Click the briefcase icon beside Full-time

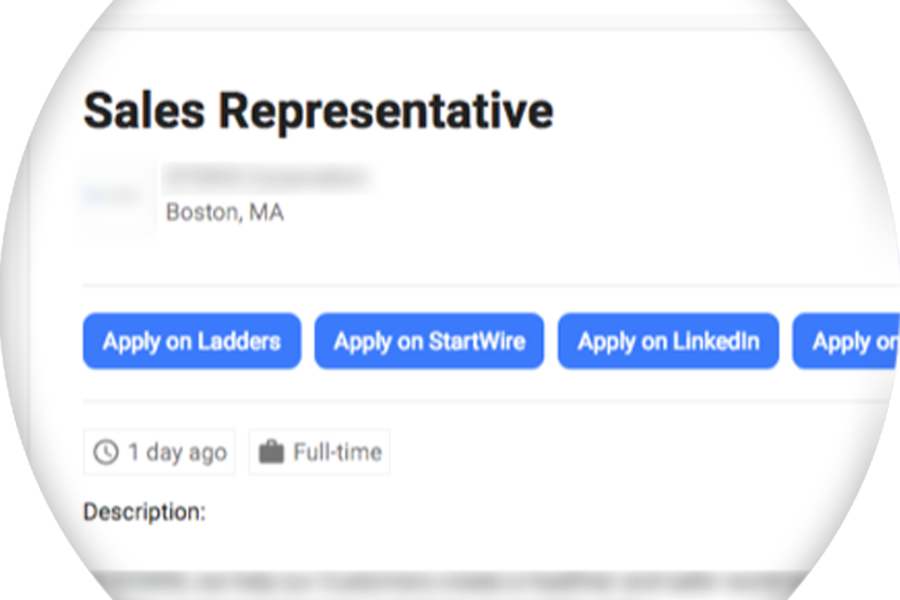(x=271, y=452)
